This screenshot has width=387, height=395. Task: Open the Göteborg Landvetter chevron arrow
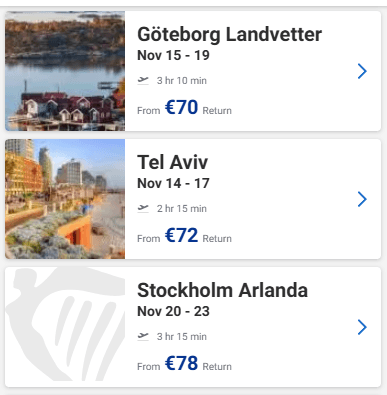[x=362, y=71]
